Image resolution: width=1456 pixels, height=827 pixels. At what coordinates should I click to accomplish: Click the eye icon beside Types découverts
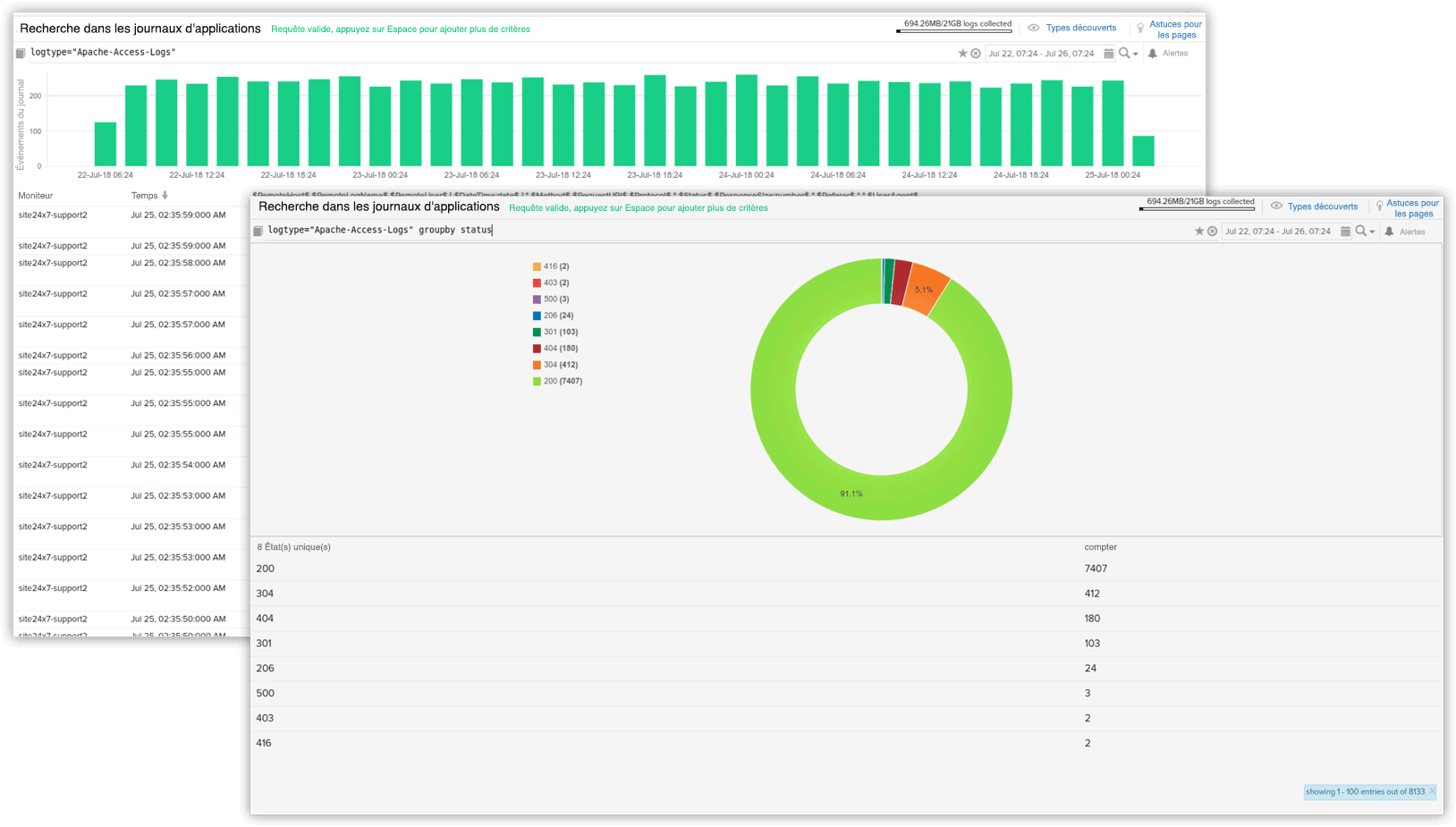1277,206
